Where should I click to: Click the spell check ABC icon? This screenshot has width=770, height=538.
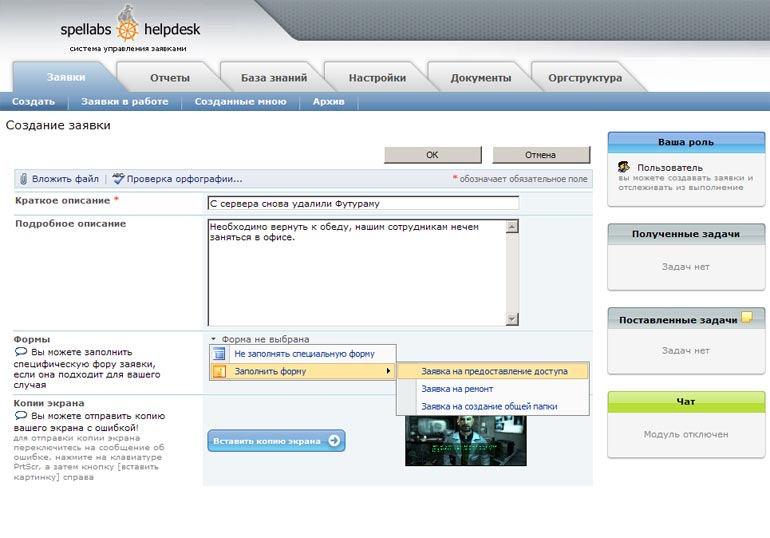click(x=118, y=178)
